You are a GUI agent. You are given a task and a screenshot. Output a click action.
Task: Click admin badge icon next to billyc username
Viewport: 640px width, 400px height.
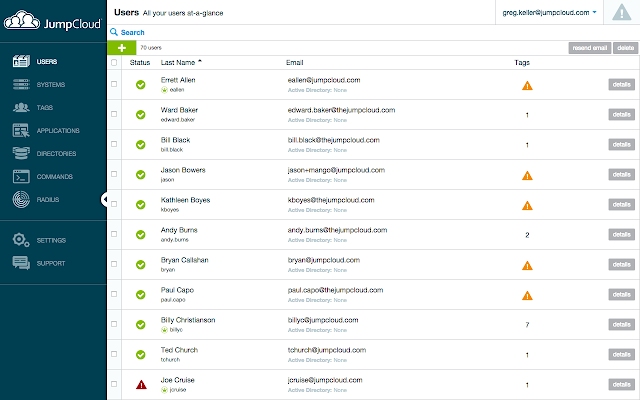click(164, 330)
